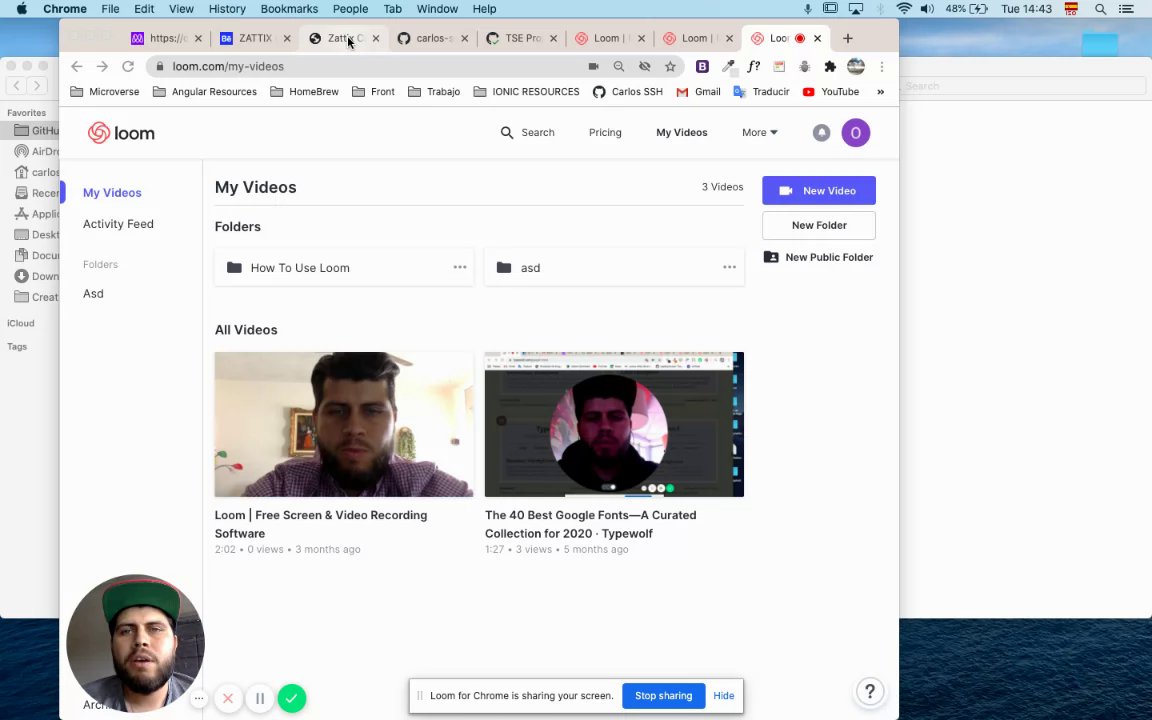Viewport: 1152px width, 720px height.
Task: Go to Pricing page
Action: pyautogui.click(x=605, y=132)
